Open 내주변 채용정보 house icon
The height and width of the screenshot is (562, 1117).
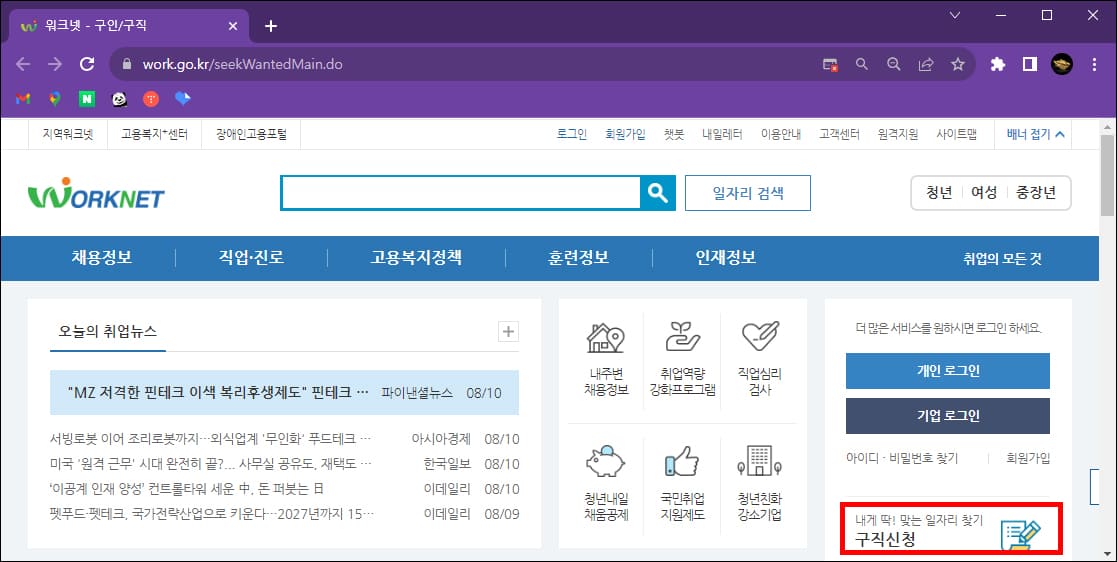606,338
